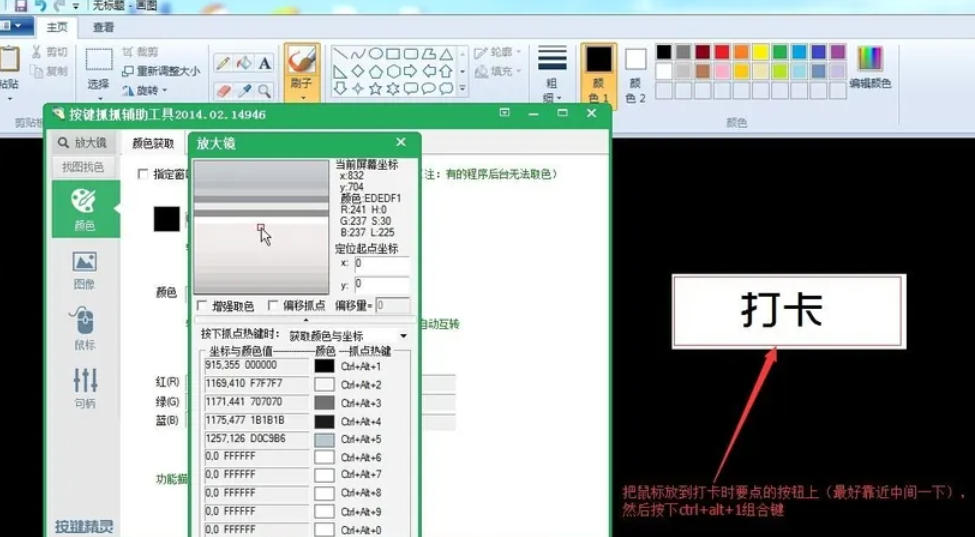Click the '915,355 000000' coordinate row
975x537 pixels.
(x=257, y=365)
